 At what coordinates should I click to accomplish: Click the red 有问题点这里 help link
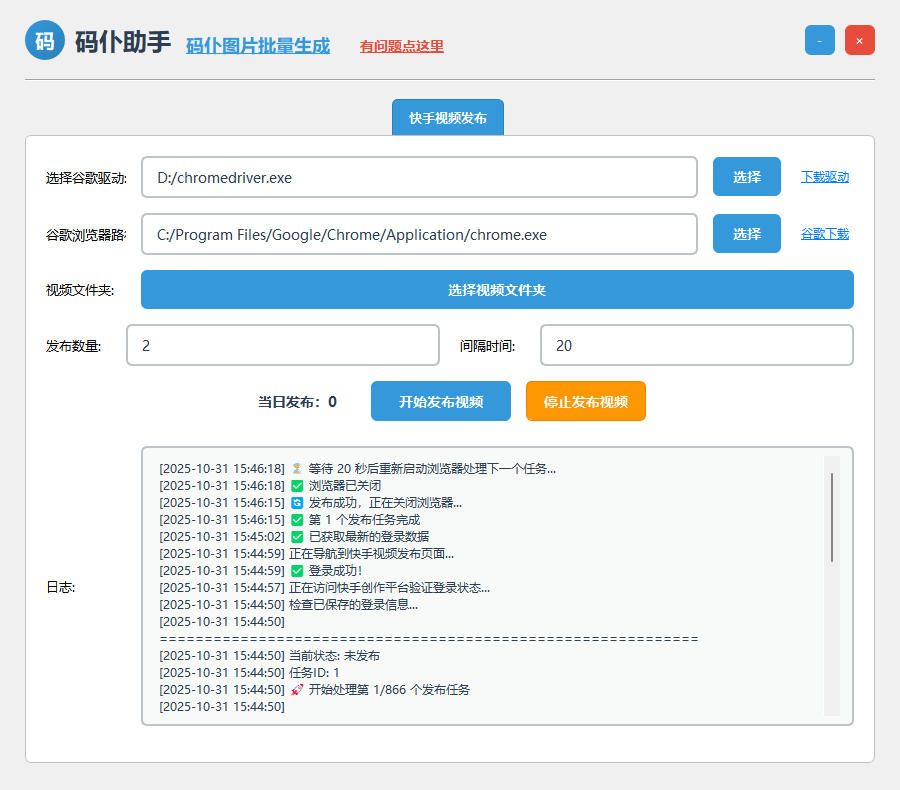[x=400, y=46]
